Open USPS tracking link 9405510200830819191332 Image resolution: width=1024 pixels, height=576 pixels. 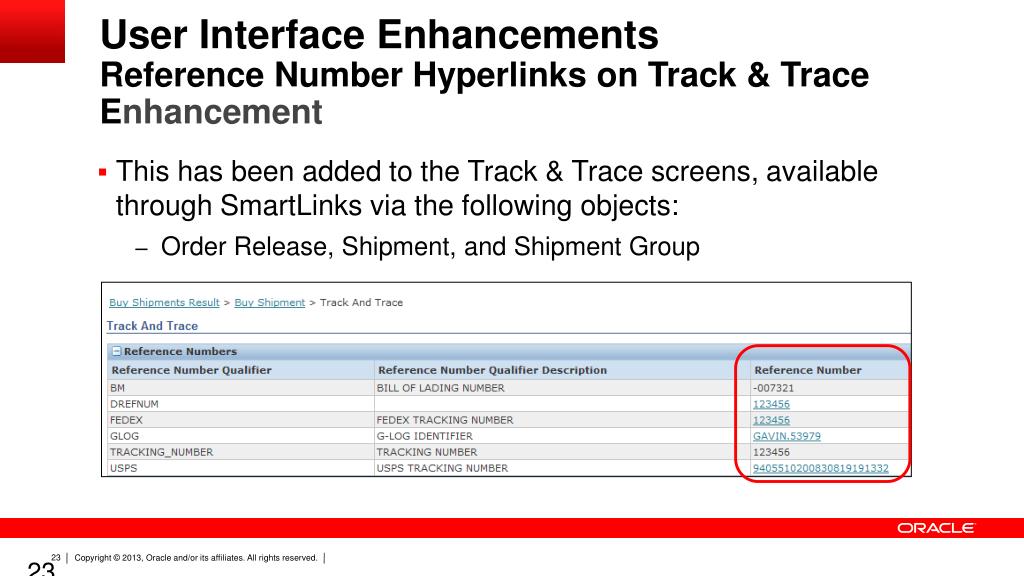pyautogui.click(x=821, y=468)
